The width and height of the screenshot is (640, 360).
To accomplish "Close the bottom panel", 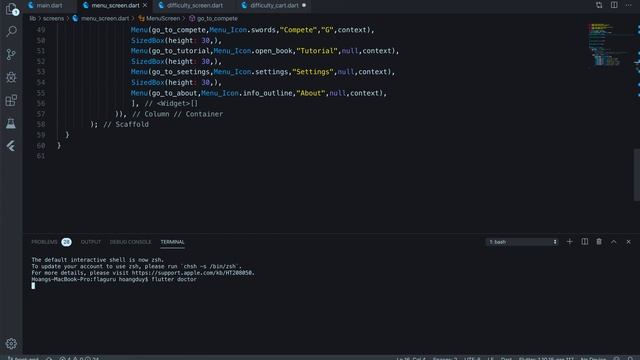I will click(x=629, y=242).
